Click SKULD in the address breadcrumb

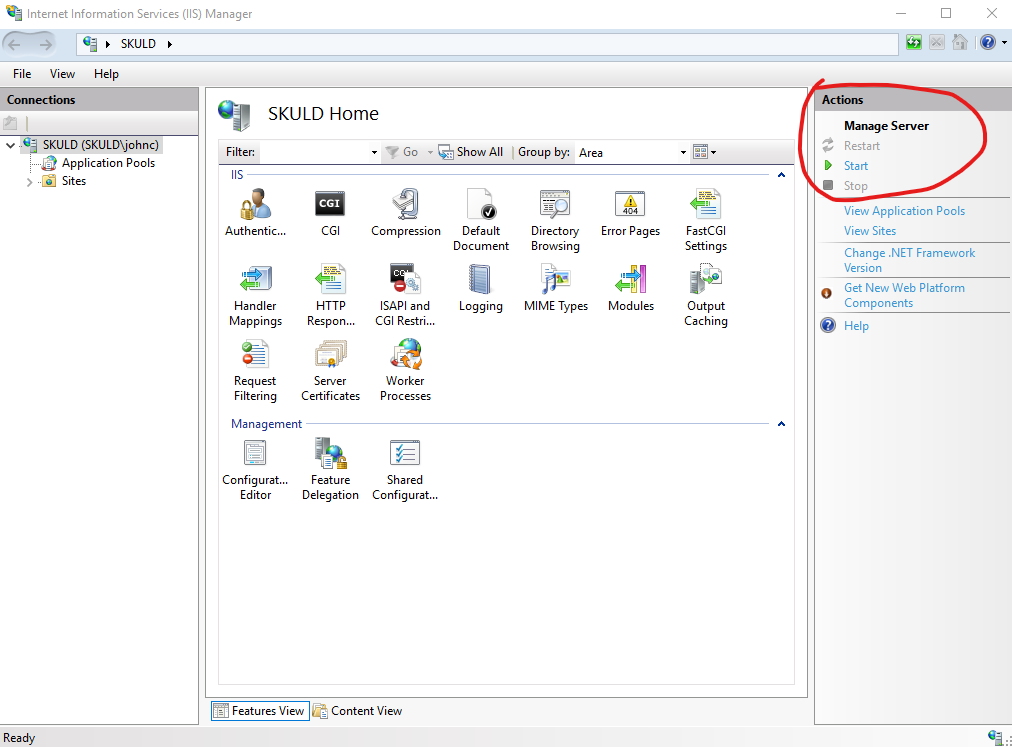point(138,44)
